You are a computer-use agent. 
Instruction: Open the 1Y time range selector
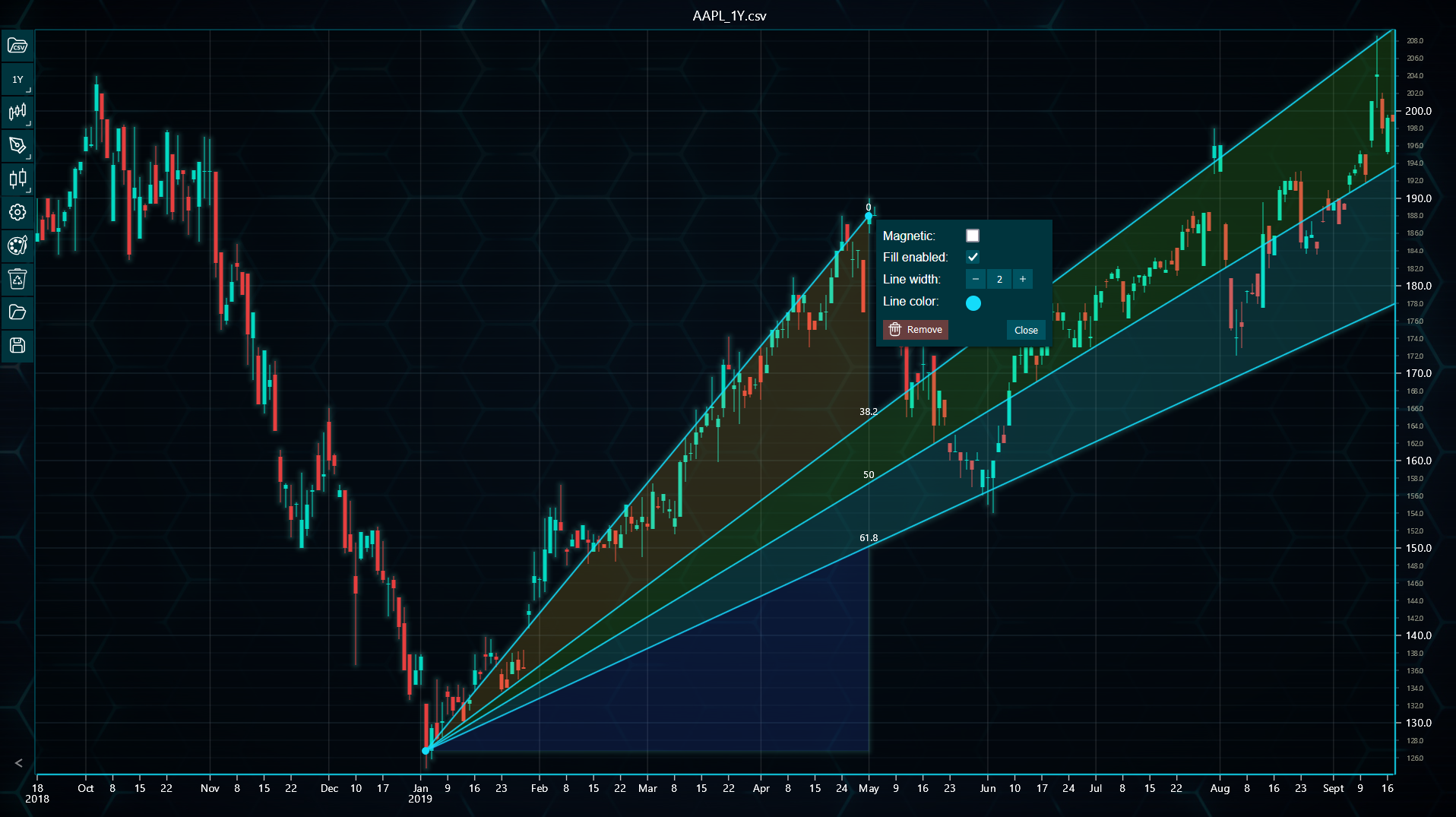[17, 79]
